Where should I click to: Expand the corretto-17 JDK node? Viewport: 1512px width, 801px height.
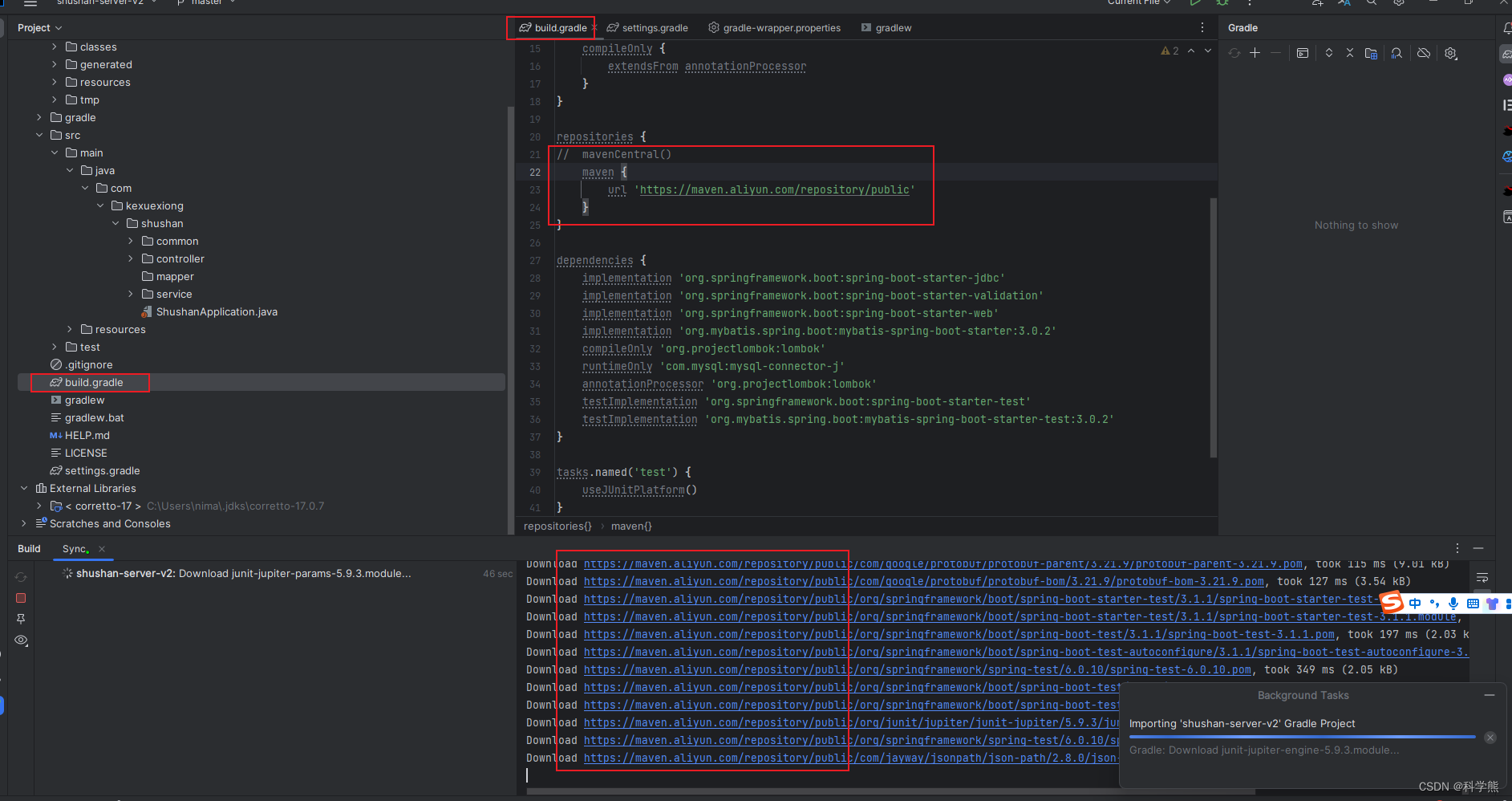pyautogui.click(x=39, y=506)
